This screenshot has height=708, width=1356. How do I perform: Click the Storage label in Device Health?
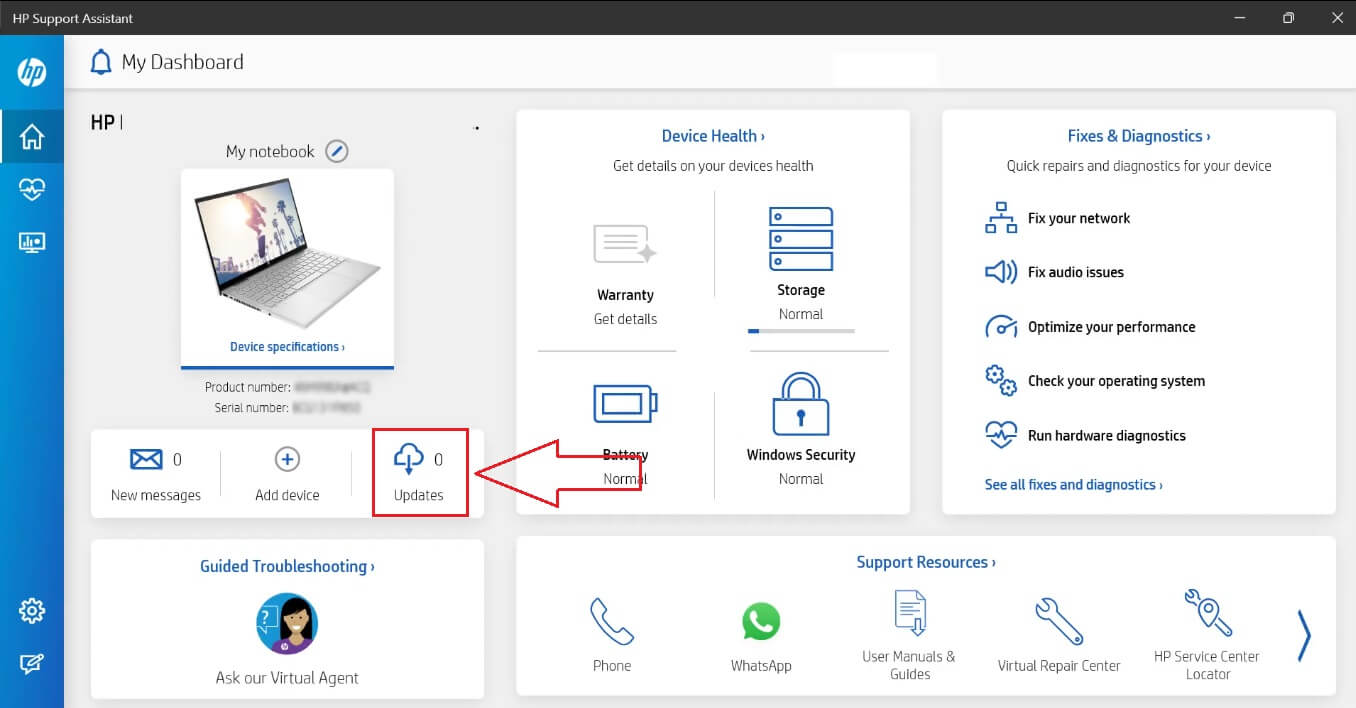[801, 290]
